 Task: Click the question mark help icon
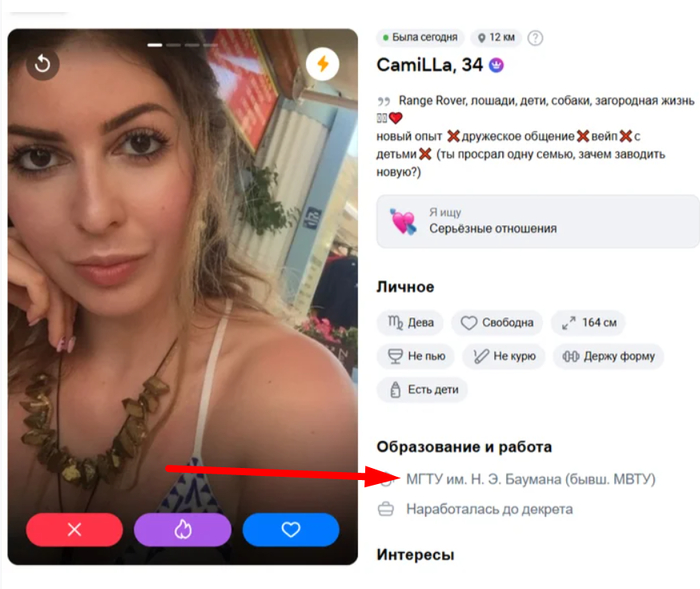pyautogui.click(x=535, y=38)
